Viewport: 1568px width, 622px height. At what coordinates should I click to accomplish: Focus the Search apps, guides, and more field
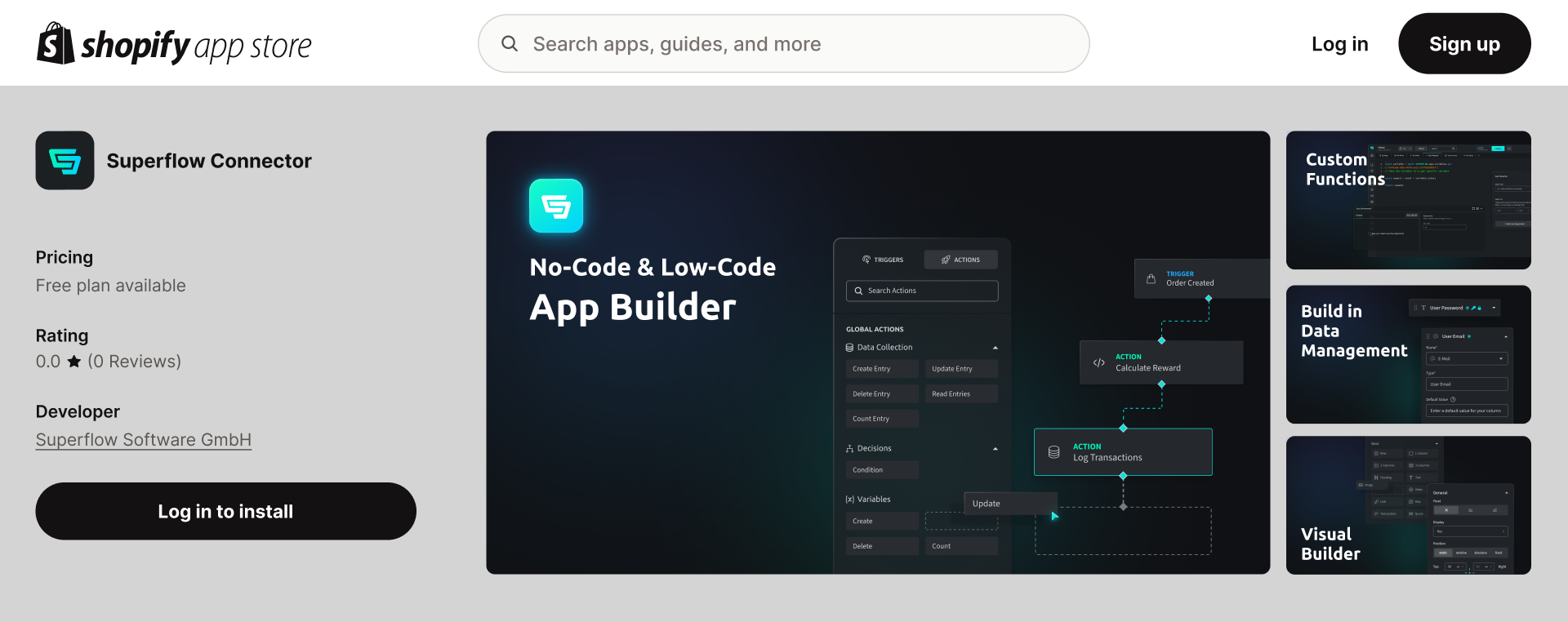point(784,43)
